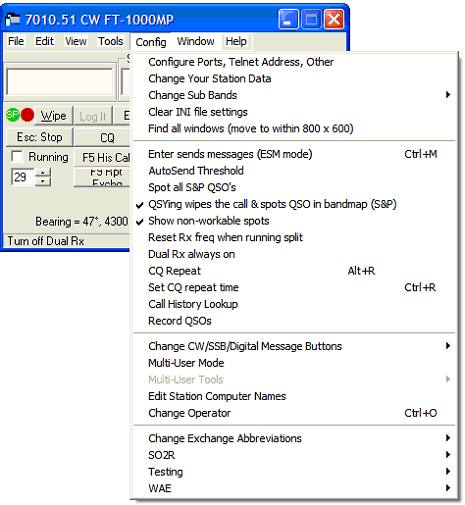Screen dimensions: 465x505
Task: Expand the Testing submenu
Action: pyautogui.click(x=294, y=471)
